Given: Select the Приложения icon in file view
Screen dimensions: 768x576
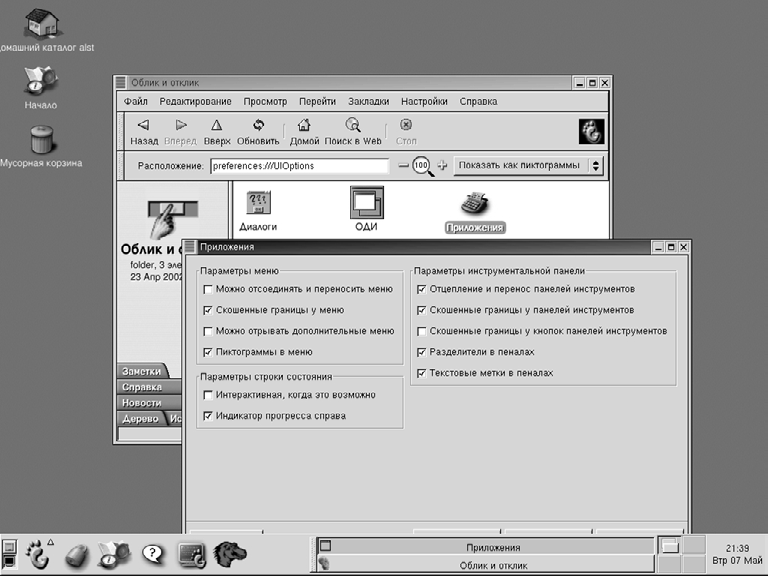Looking at the screenshot, I should 474,204.
